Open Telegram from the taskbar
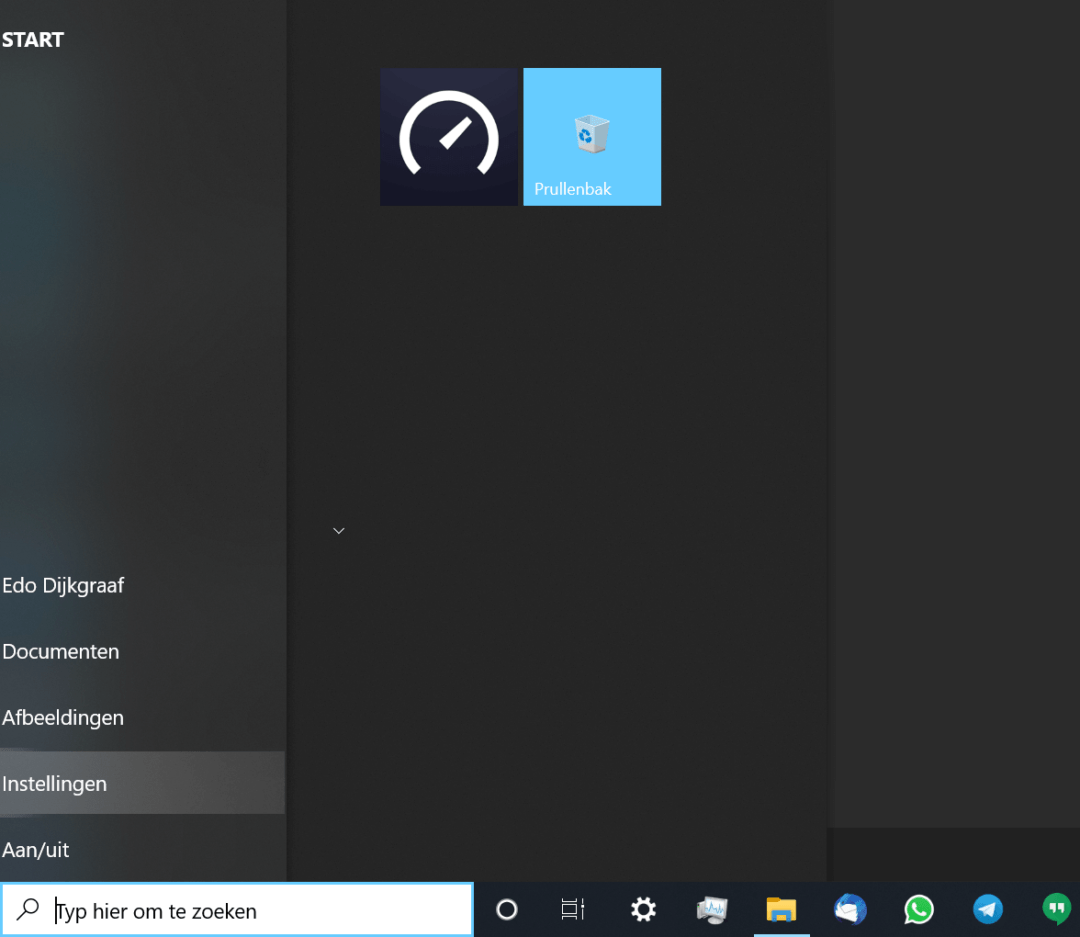 point(988,909)
